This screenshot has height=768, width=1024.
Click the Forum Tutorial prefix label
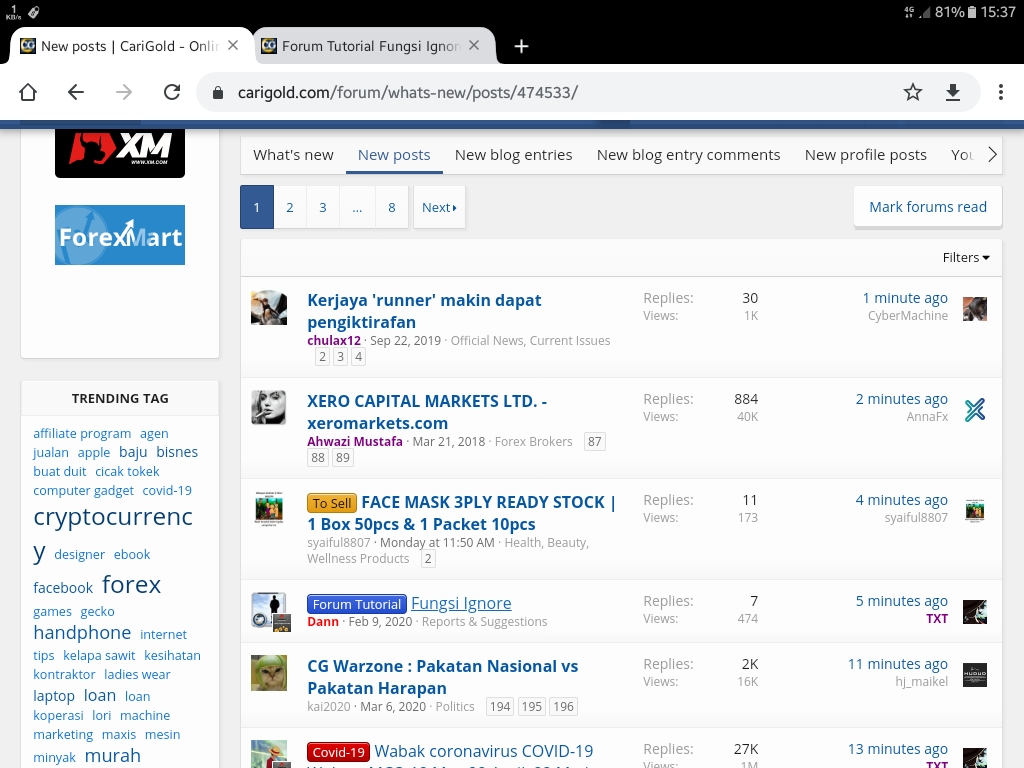[x=357, y=604]
